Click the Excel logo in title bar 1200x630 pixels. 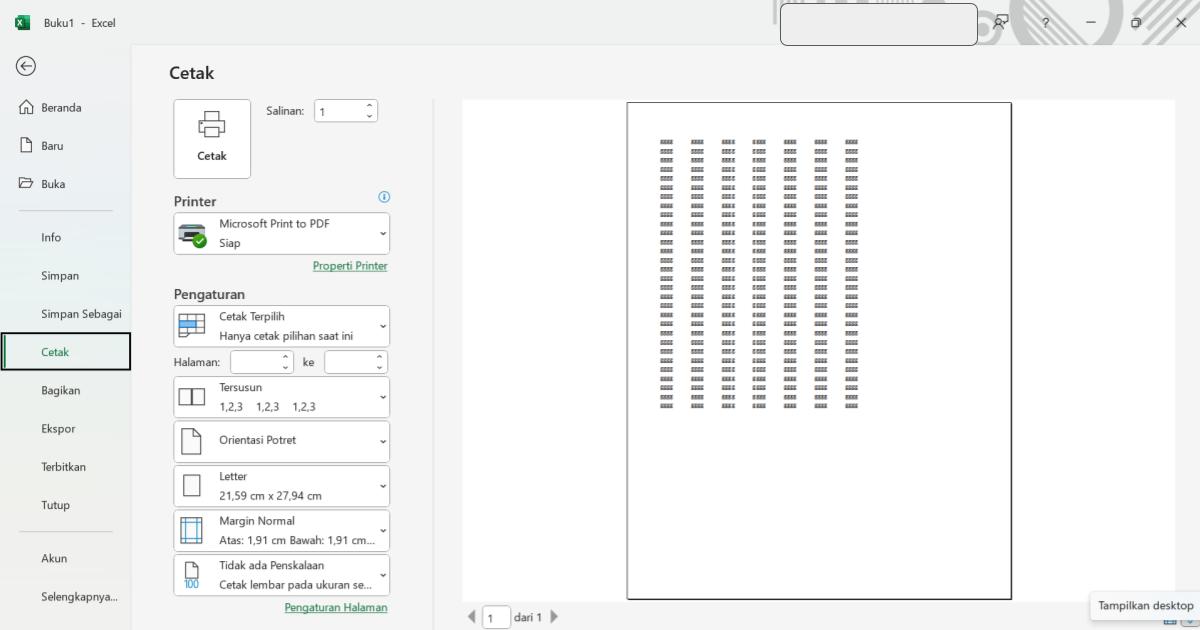[x=23, y=22]
